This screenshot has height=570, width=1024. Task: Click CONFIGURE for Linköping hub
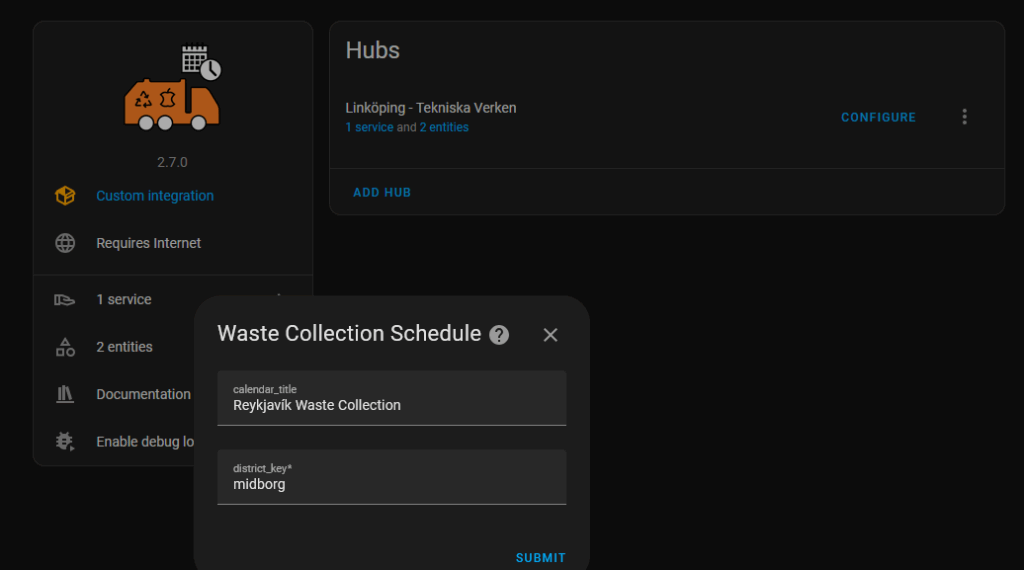point(878,118)
